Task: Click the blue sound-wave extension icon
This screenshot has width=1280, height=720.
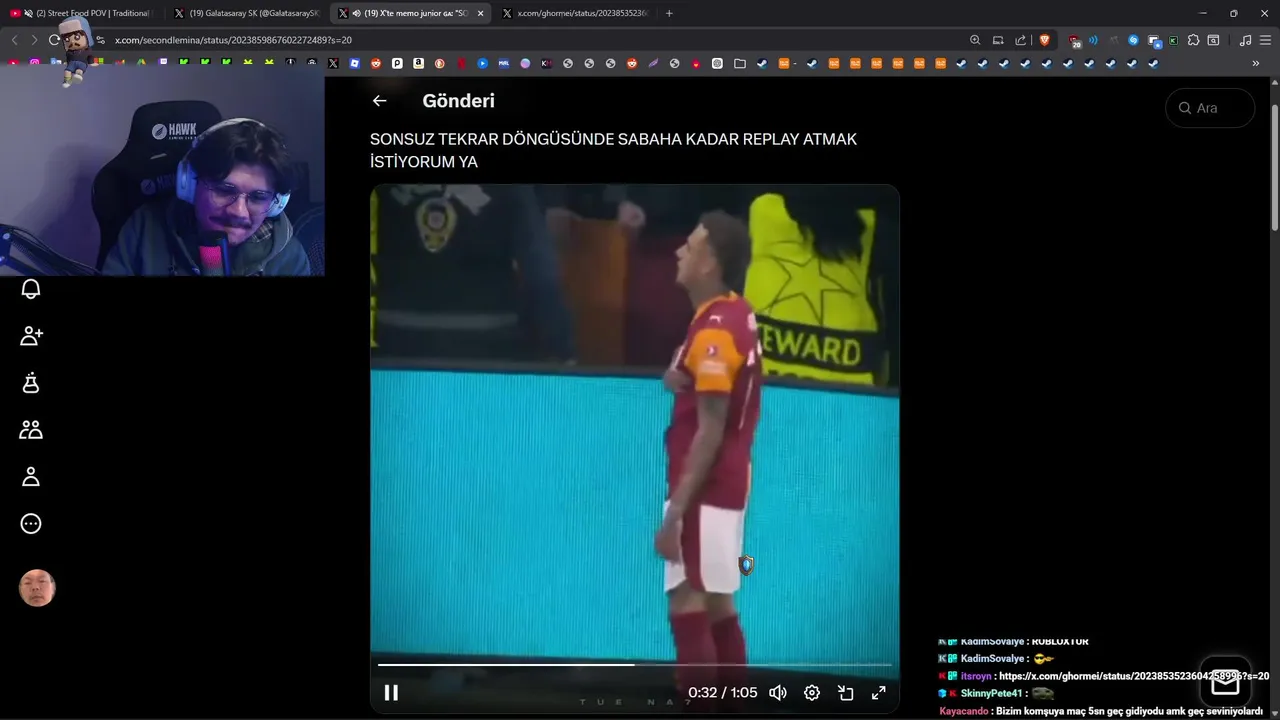Action: (1093, 40)
